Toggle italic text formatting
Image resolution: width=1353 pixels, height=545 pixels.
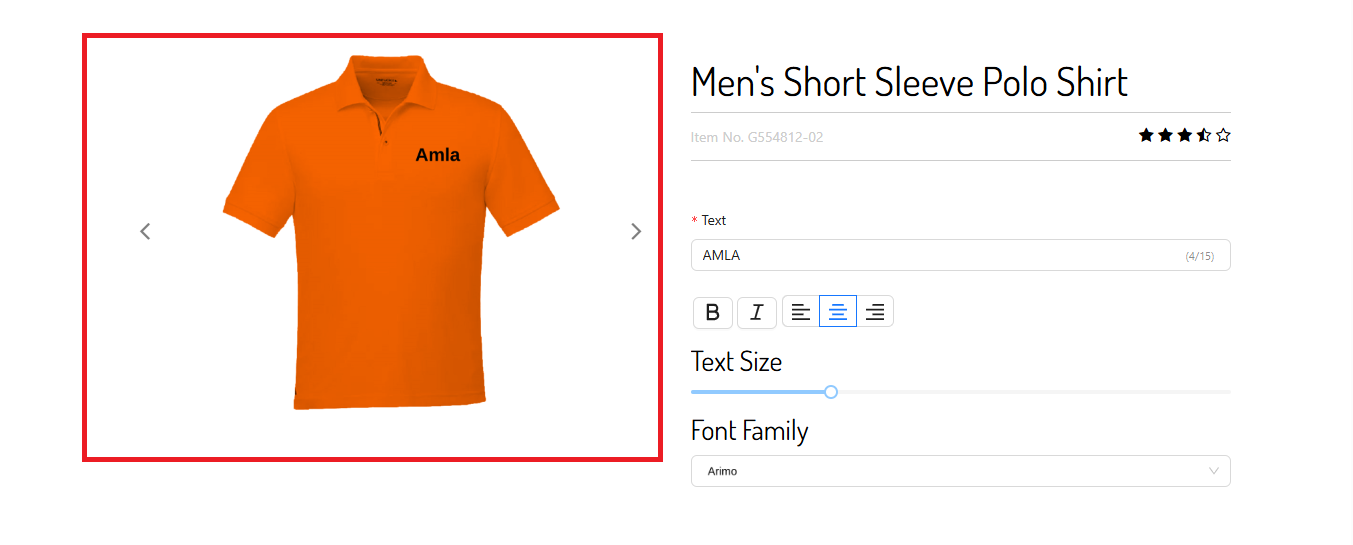(757, 313)
